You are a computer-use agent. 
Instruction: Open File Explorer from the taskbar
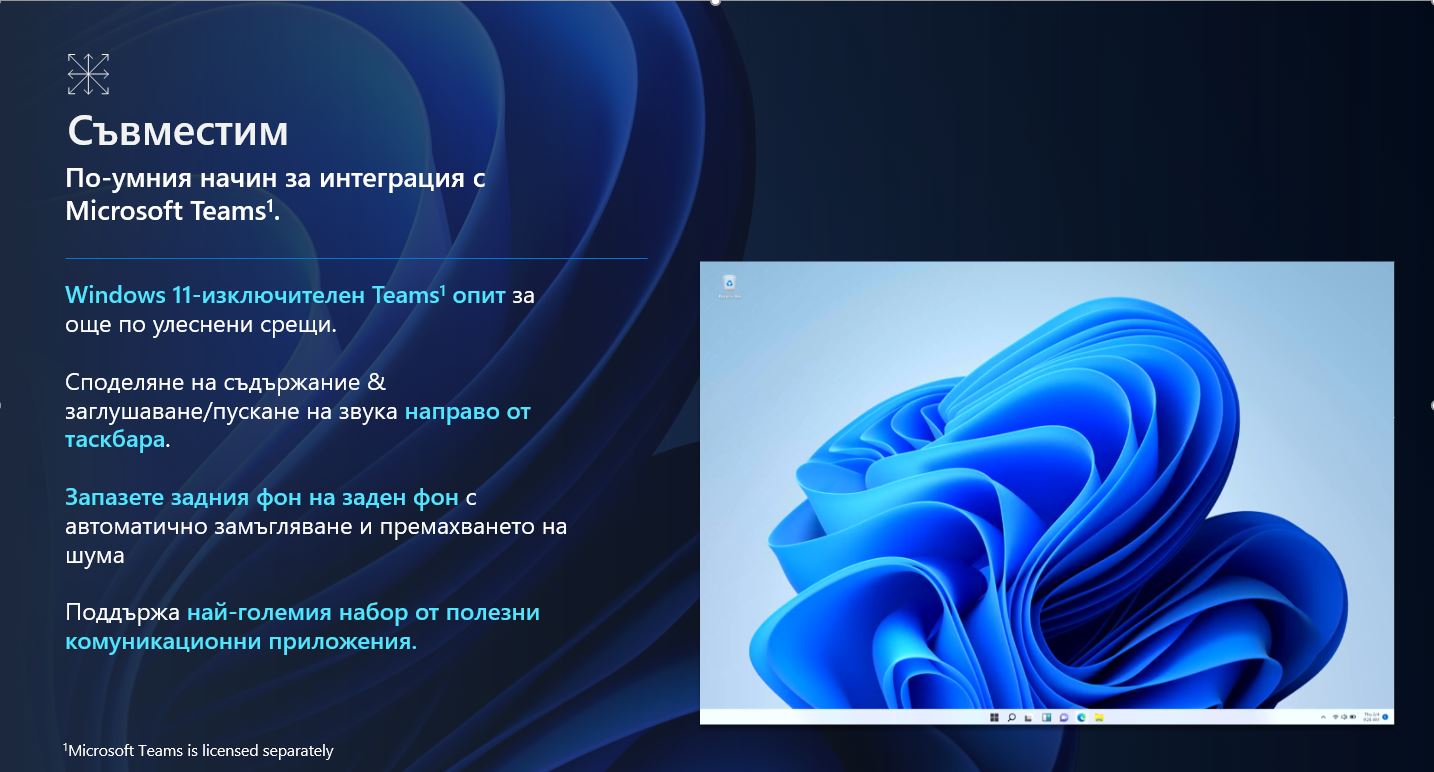(x=1099, y=718)
